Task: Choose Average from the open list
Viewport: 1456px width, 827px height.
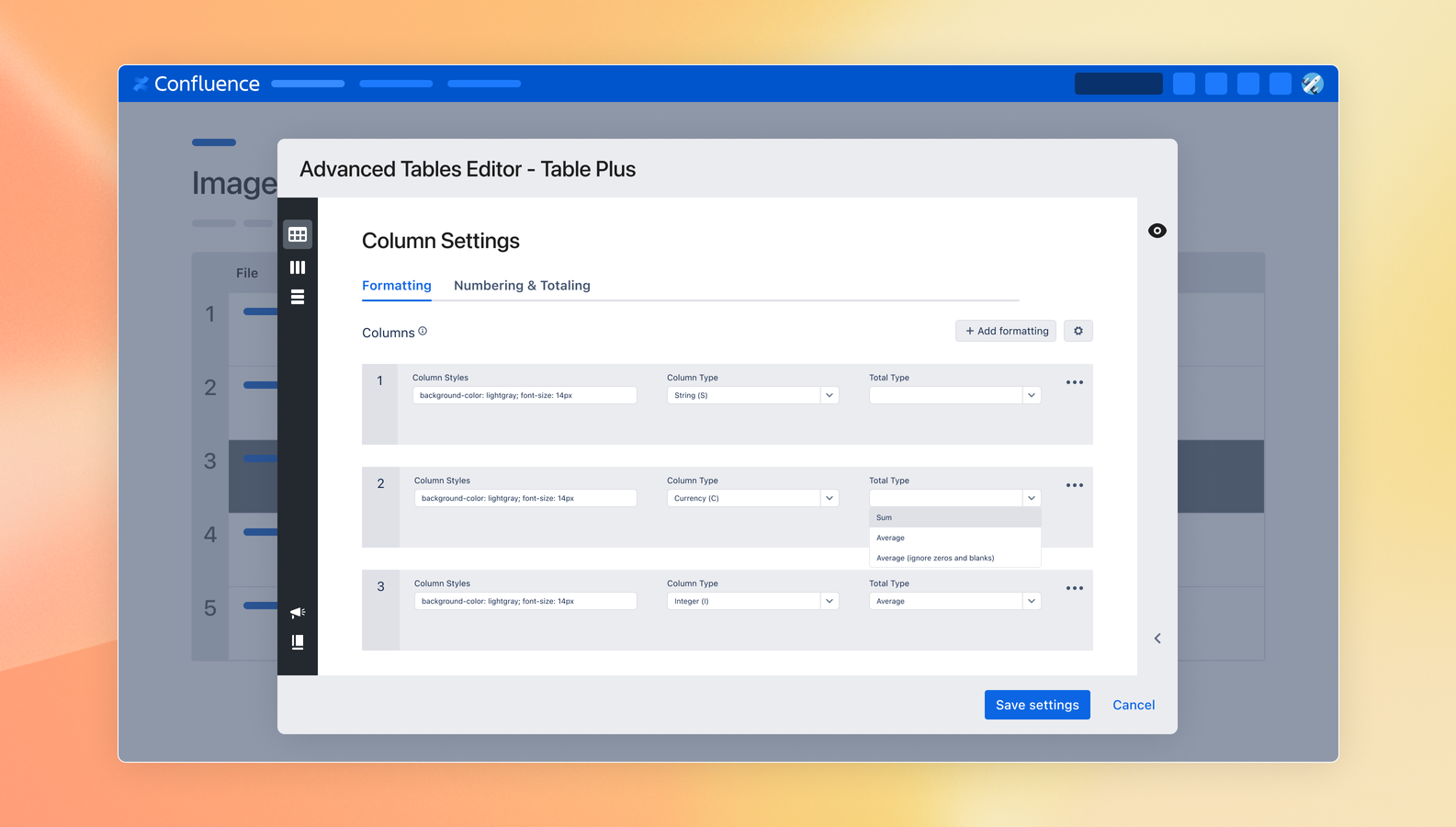Action: (x=954, y=538)
